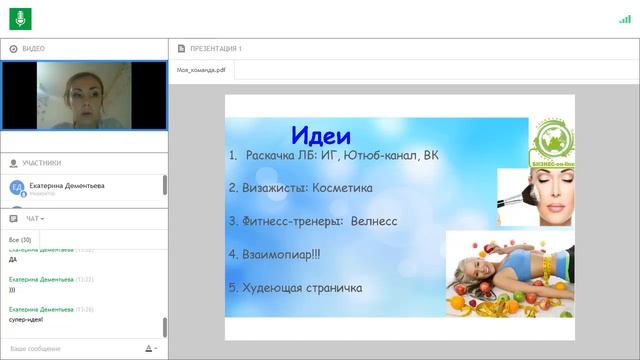Click the chat panel speech icon
The width and height of the screenshot is (640, 360).
coord(13,219)
